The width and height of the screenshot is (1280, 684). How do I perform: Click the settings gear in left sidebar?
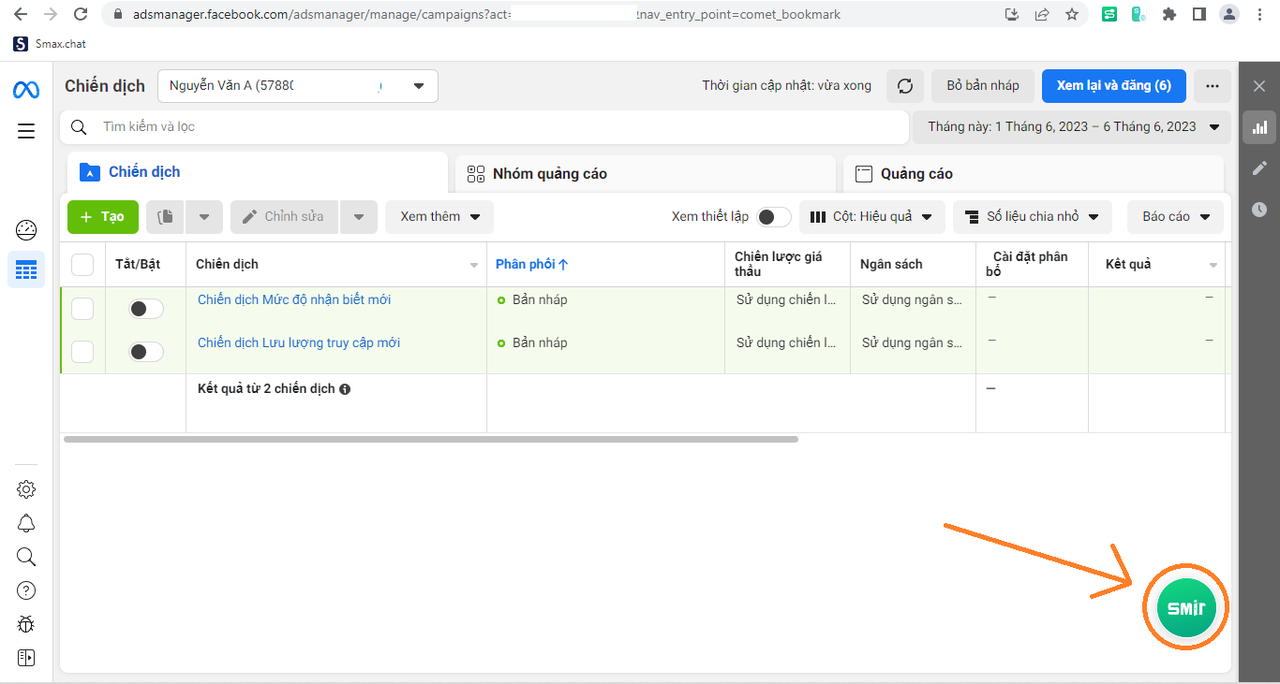coord(26,489)
